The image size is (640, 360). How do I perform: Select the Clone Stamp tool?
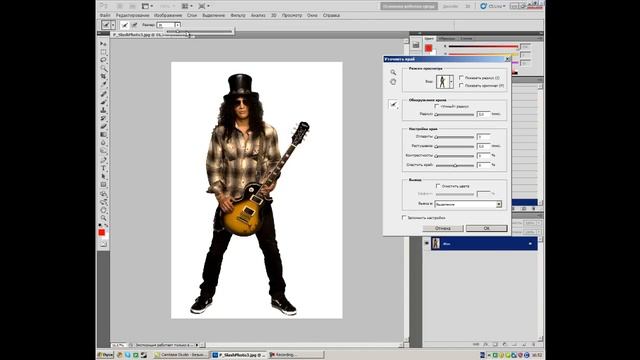[x=103, y=110]
